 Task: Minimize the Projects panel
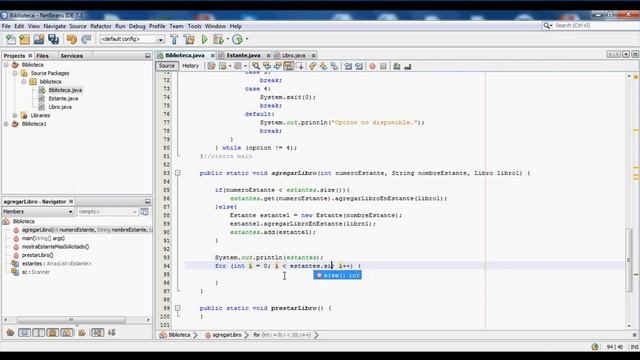148,56
